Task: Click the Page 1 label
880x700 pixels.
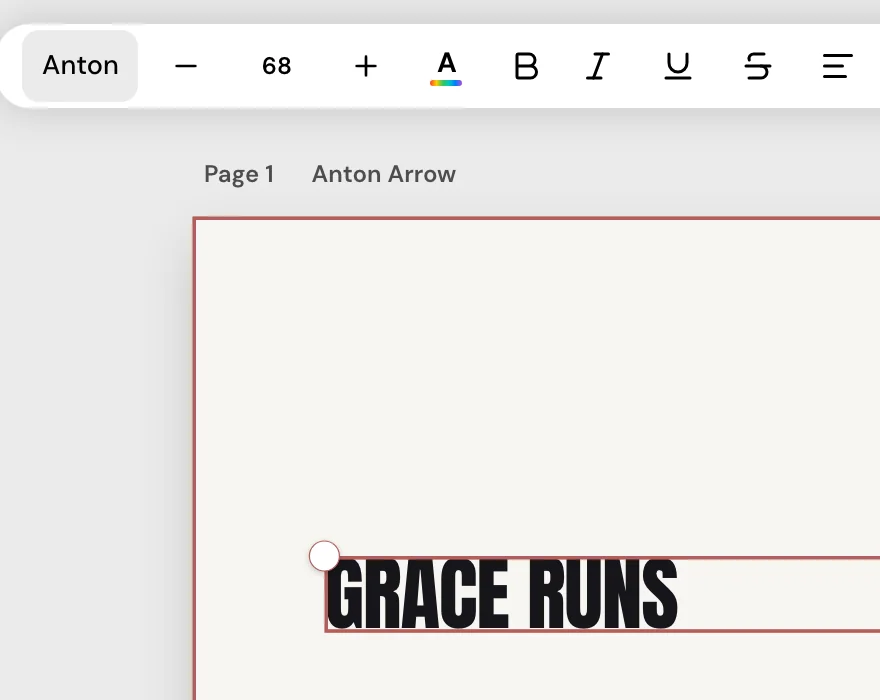Action: [x=239, y=174]
